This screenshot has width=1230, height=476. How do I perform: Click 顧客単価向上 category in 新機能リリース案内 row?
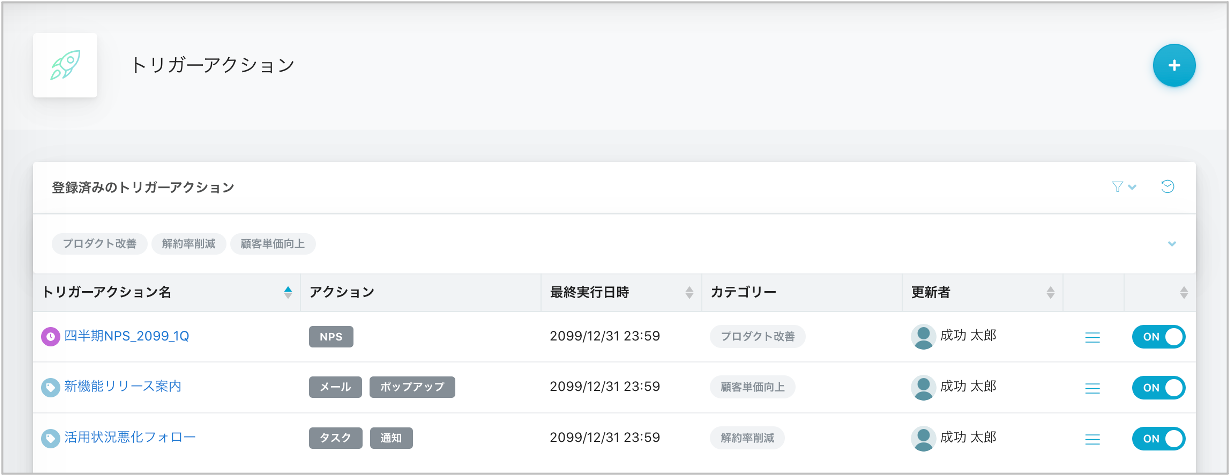coord(753,387)
